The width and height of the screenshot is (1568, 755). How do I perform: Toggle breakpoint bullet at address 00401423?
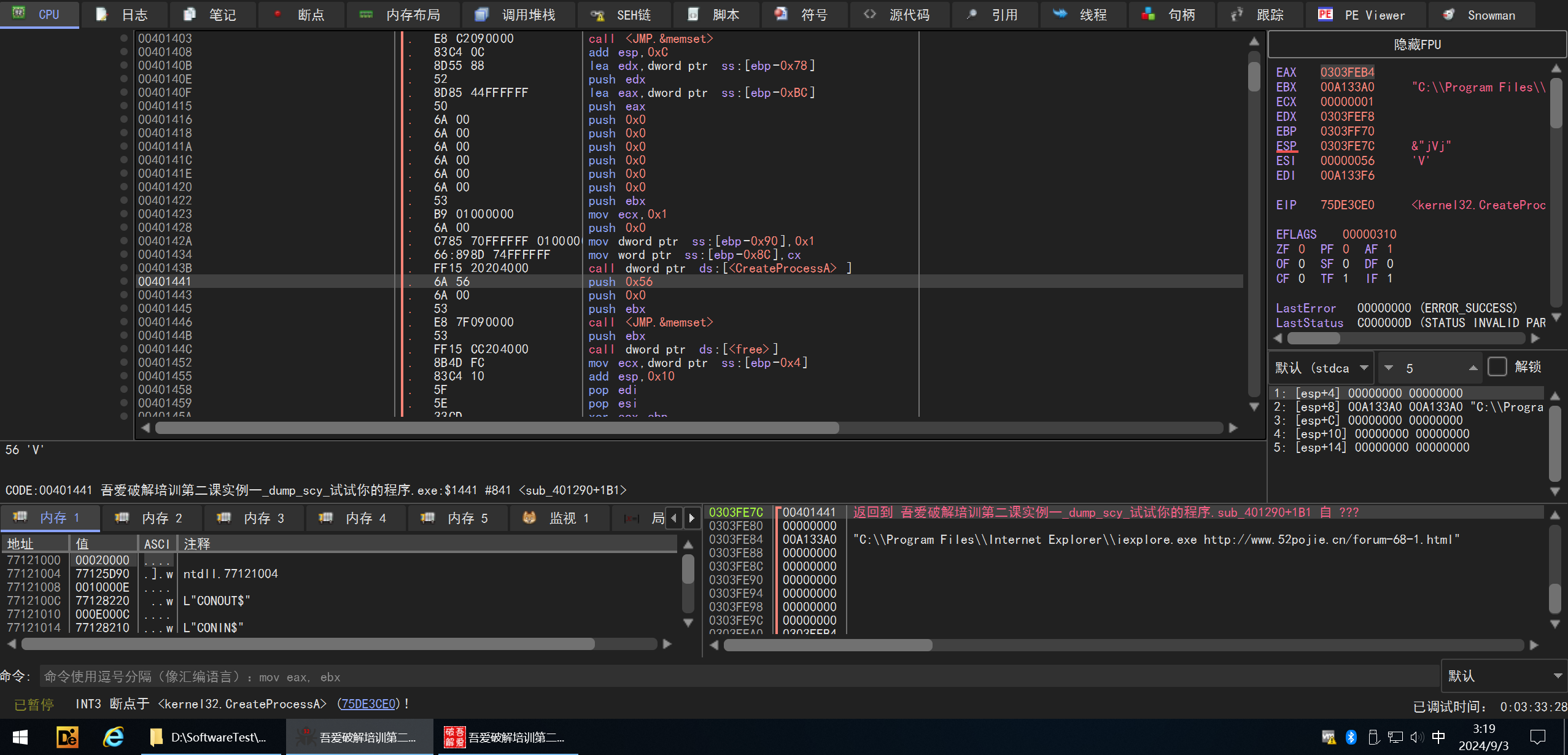[124, 214]
